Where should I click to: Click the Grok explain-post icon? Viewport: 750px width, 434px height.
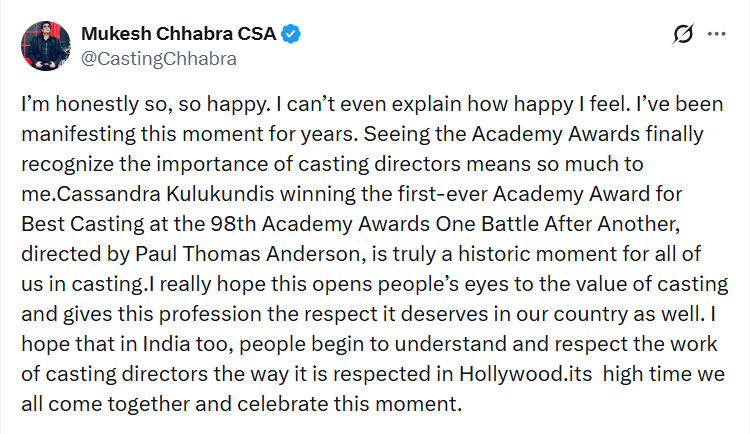point(684,34)
